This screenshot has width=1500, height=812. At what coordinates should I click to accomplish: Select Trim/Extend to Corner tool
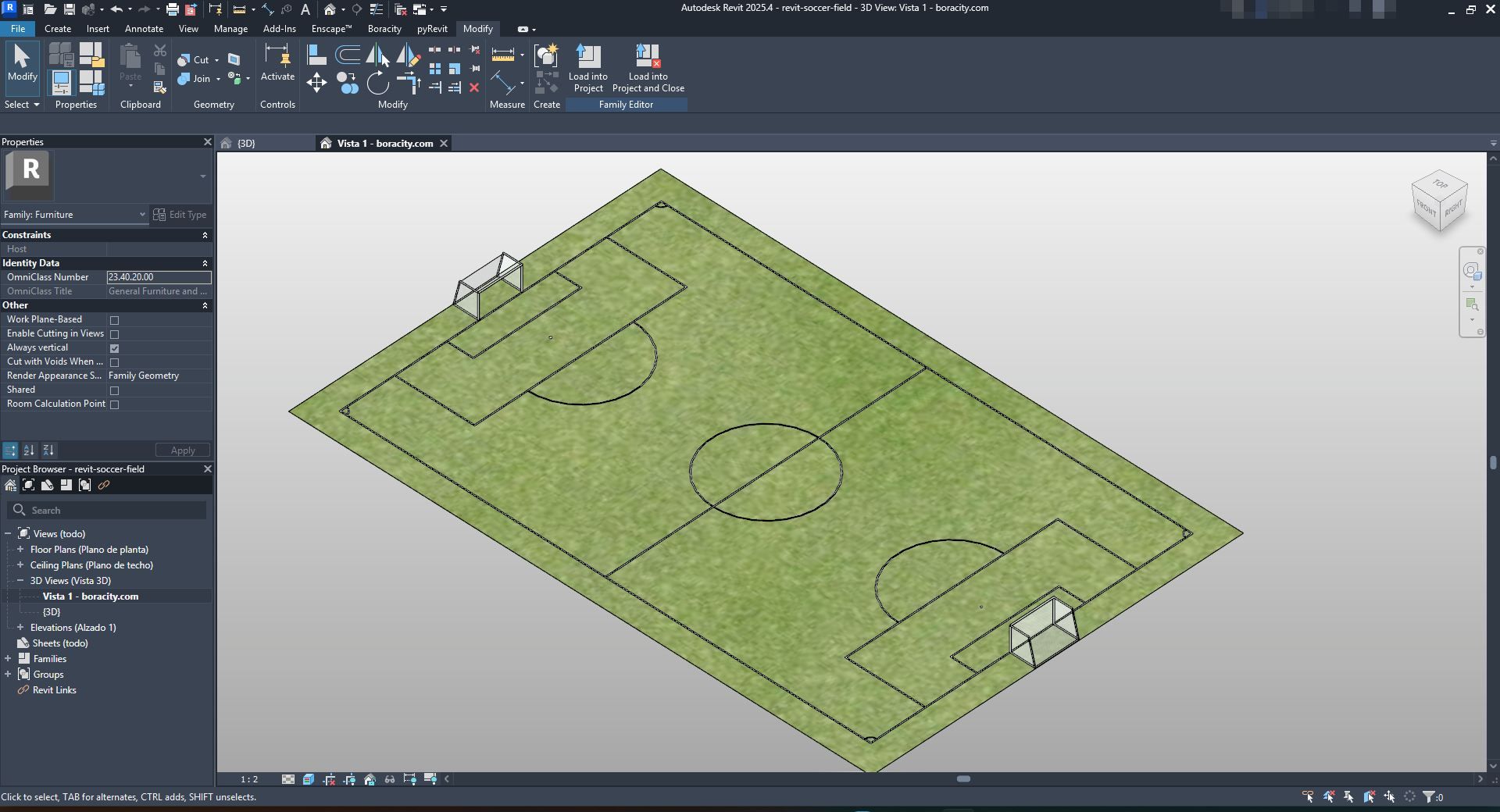408,83
